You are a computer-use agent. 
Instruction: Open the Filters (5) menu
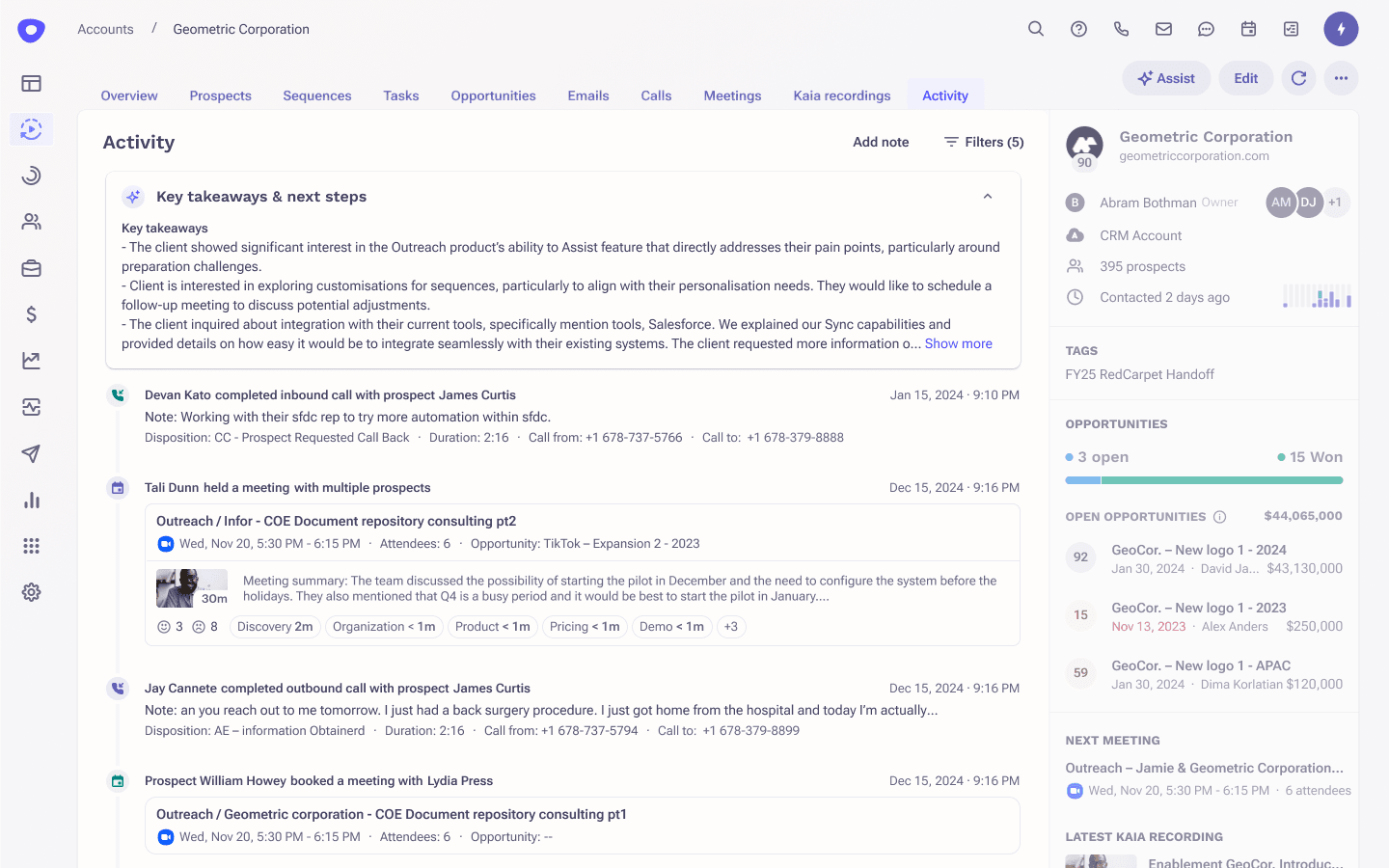984,142
